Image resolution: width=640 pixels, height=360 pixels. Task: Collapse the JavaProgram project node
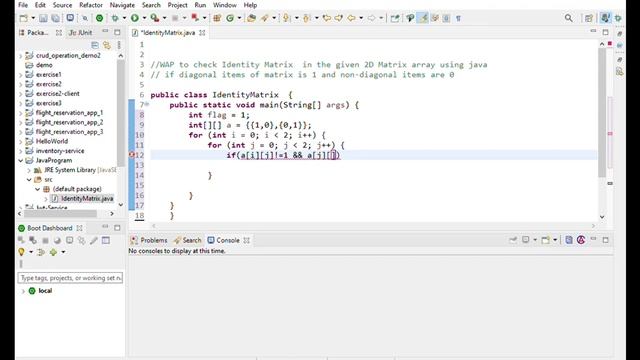21,160
